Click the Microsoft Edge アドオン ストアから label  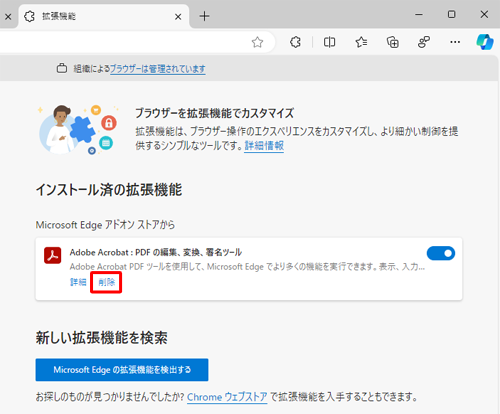pyautogui.click(x=105, y=225)
